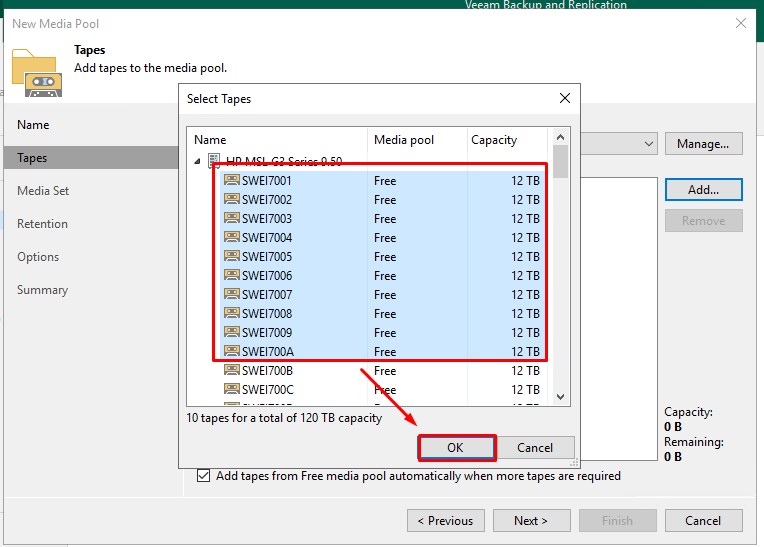This screenshot has width=764, height=547.
Task: Click the tape icon beside SWEI7003
Action: tap(231, 219)
